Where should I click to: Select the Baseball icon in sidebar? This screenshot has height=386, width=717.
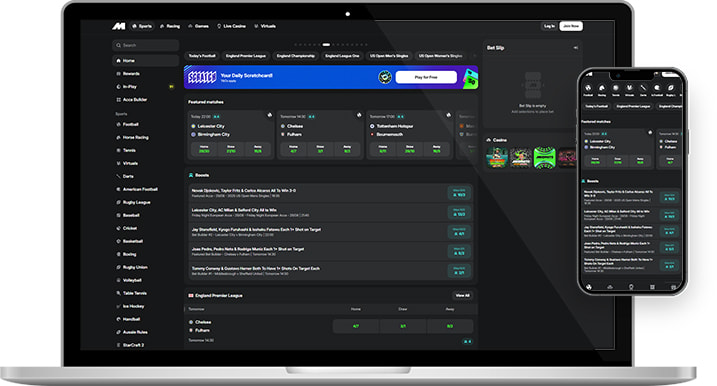coord(118,215)
